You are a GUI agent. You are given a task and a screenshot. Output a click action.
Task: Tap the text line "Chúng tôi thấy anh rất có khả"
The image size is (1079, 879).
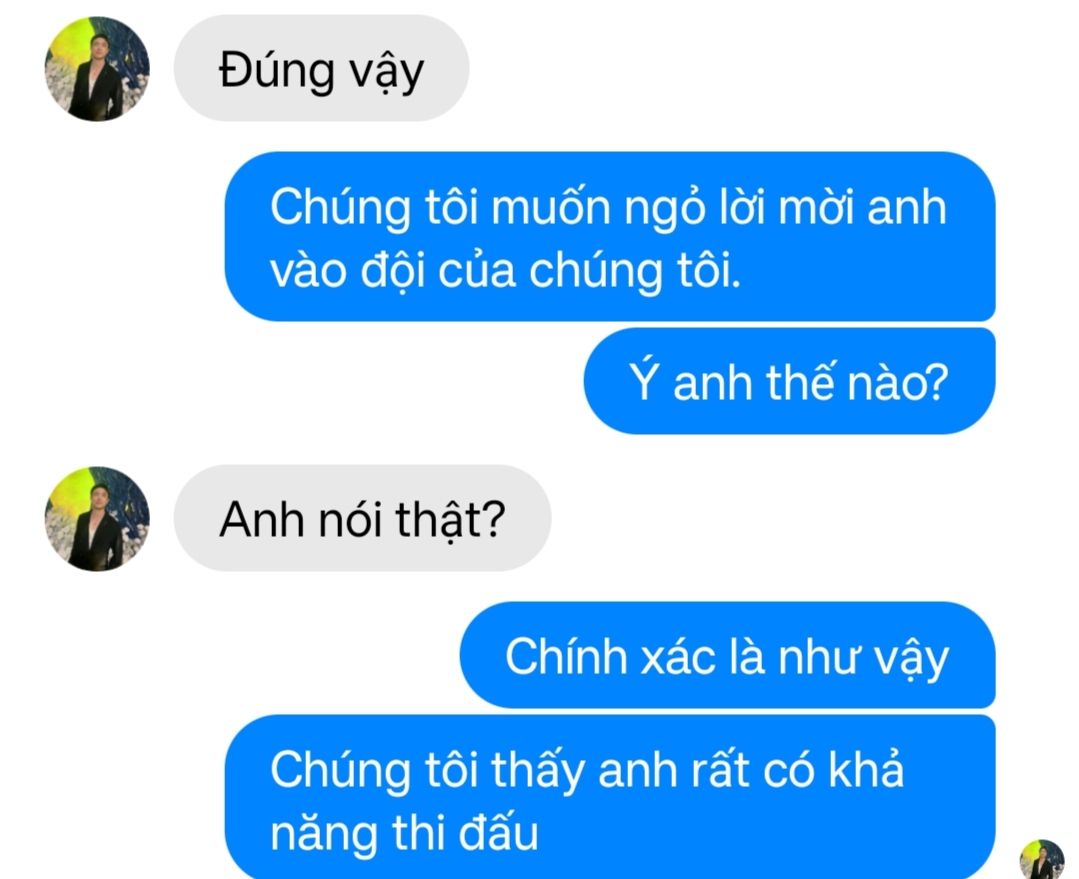(587, 770)
